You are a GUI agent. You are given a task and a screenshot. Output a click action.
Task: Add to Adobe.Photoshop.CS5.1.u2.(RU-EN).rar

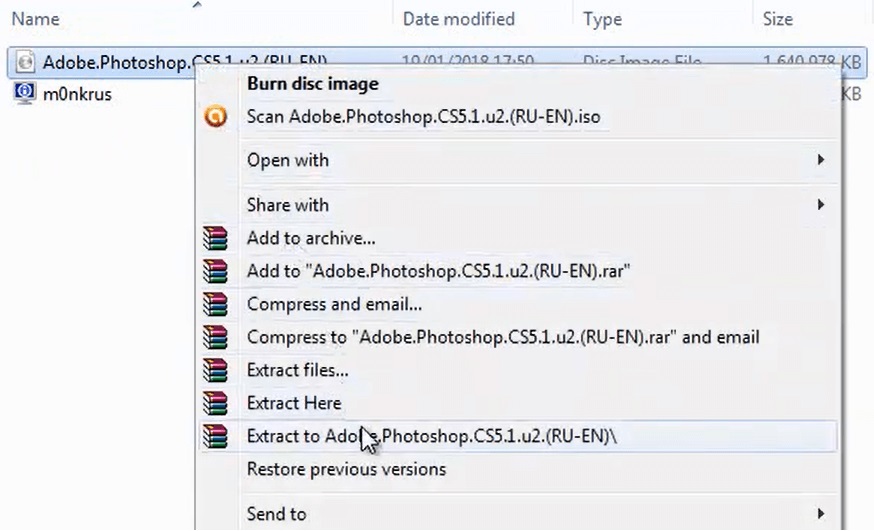click(439, 271)
